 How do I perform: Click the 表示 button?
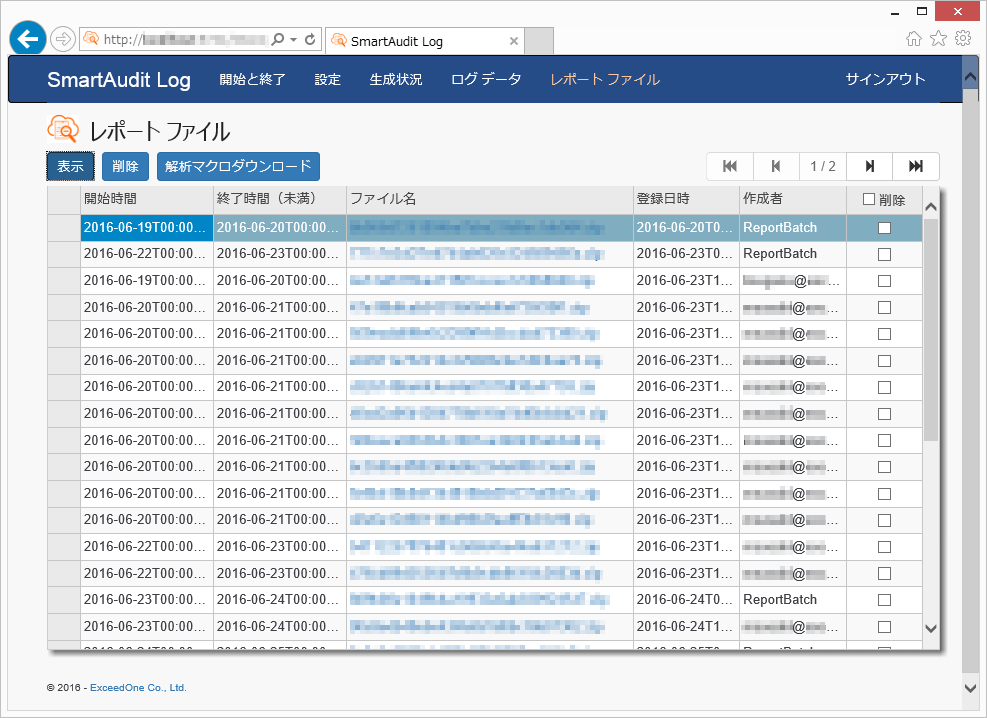coord(70,166)
